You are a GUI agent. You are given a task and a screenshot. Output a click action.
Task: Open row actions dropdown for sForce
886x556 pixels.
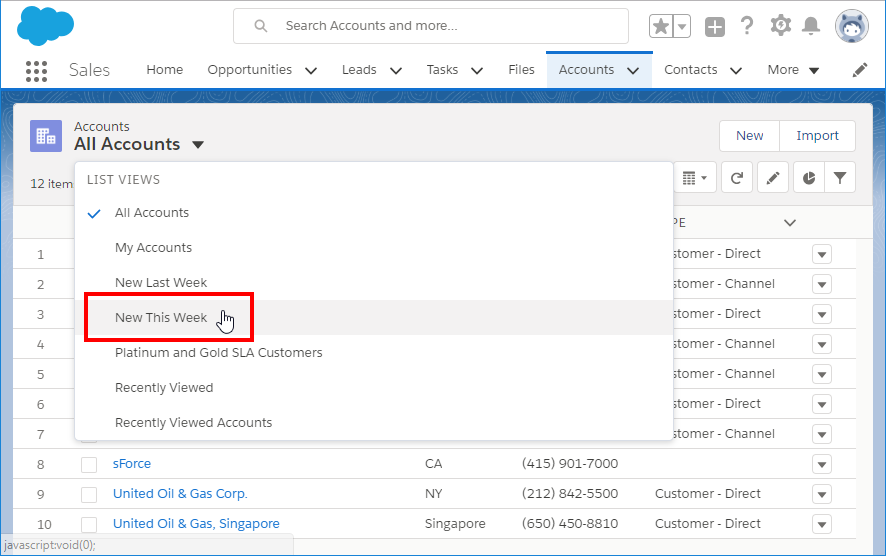point(822,464)
